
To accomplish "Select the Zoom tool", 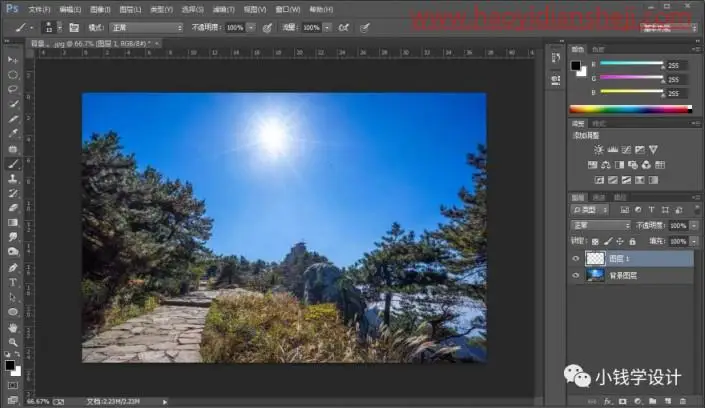I will pyautogui.click(x=13, y=342).
